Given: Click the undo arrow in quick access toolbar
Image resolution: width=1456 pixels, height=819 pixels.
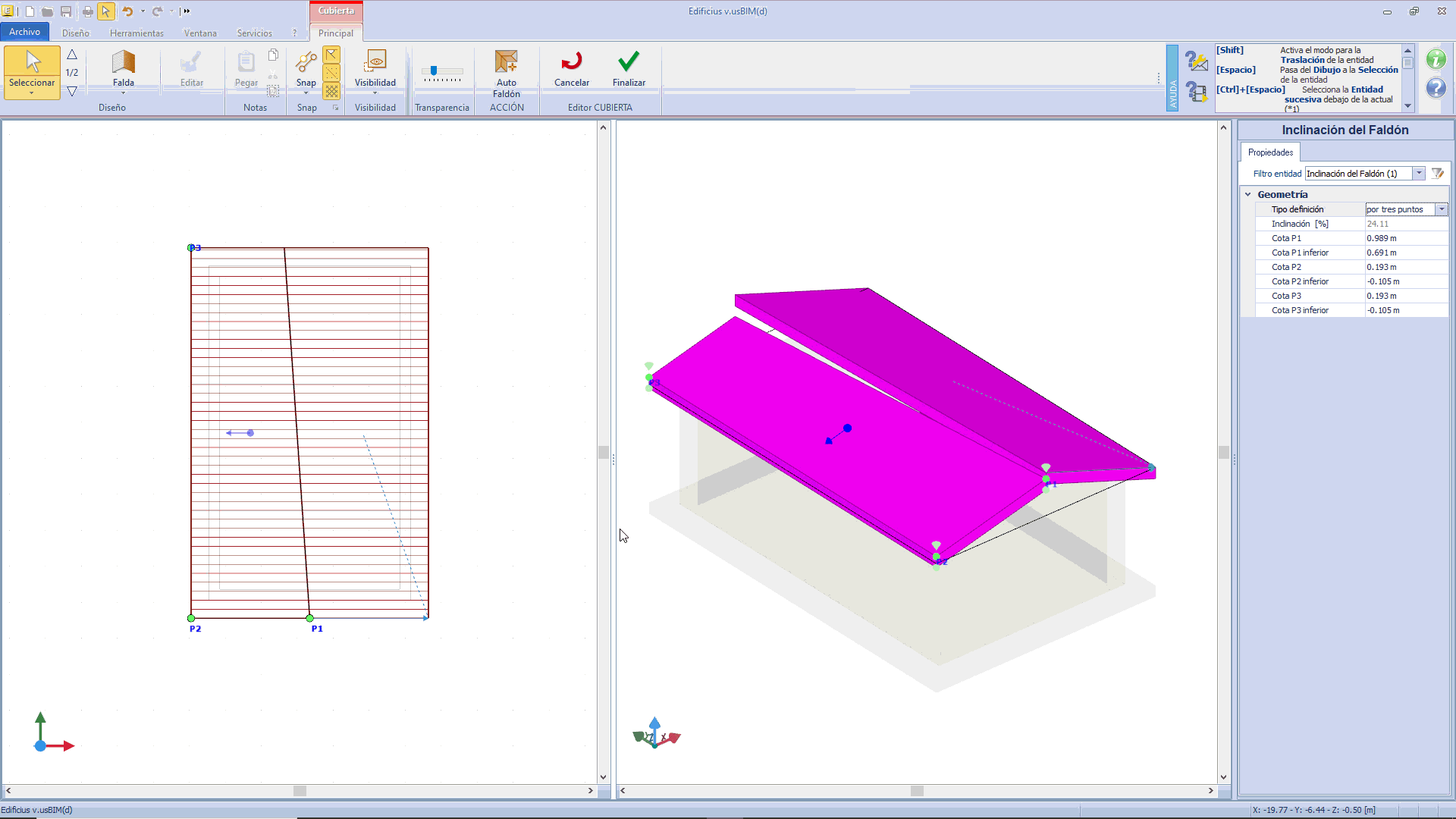Looking at the screenshot, I should (127, 11).
